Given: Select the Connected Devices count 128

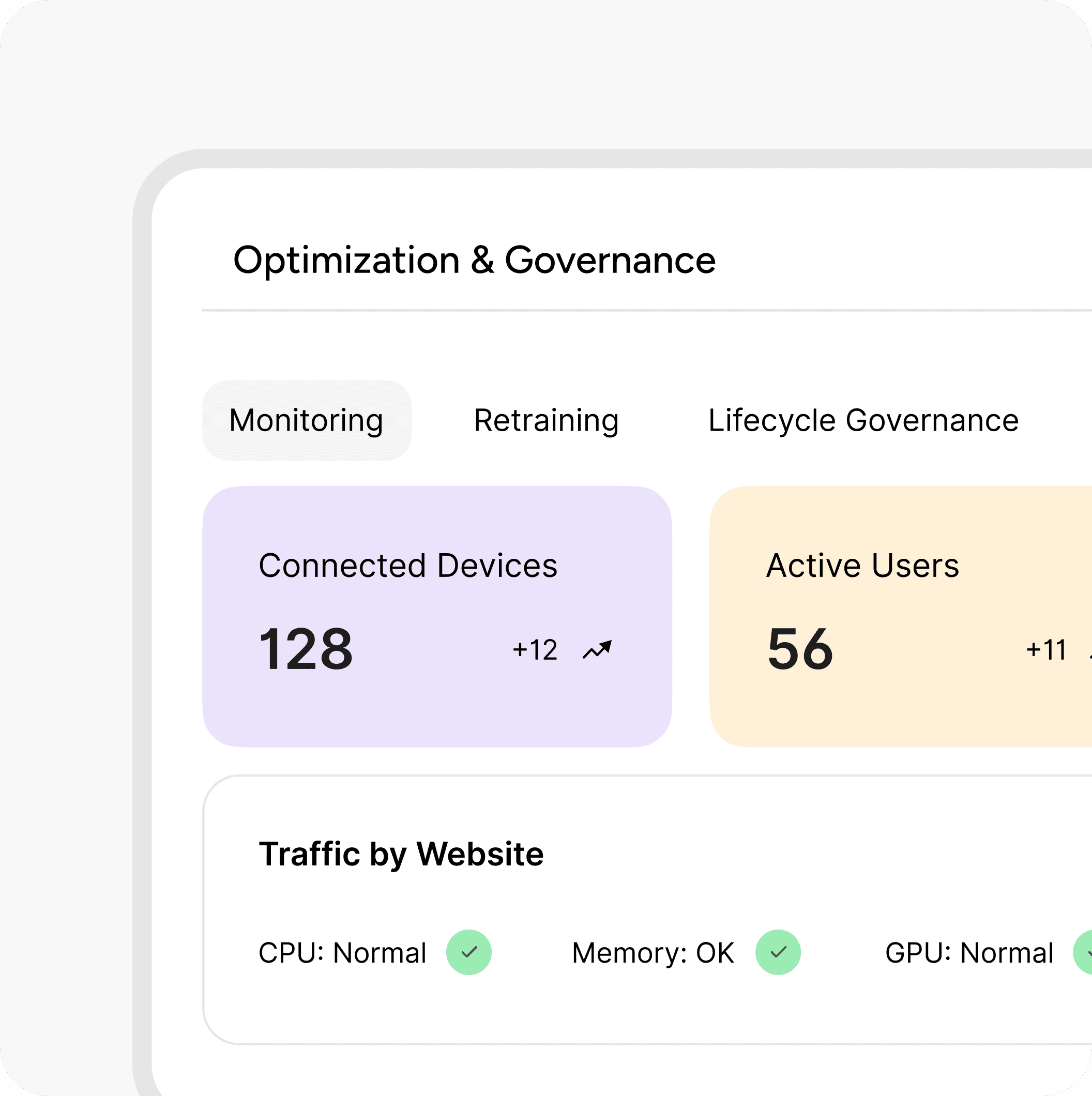Looking at the screenshot, I should coord(306,649).
